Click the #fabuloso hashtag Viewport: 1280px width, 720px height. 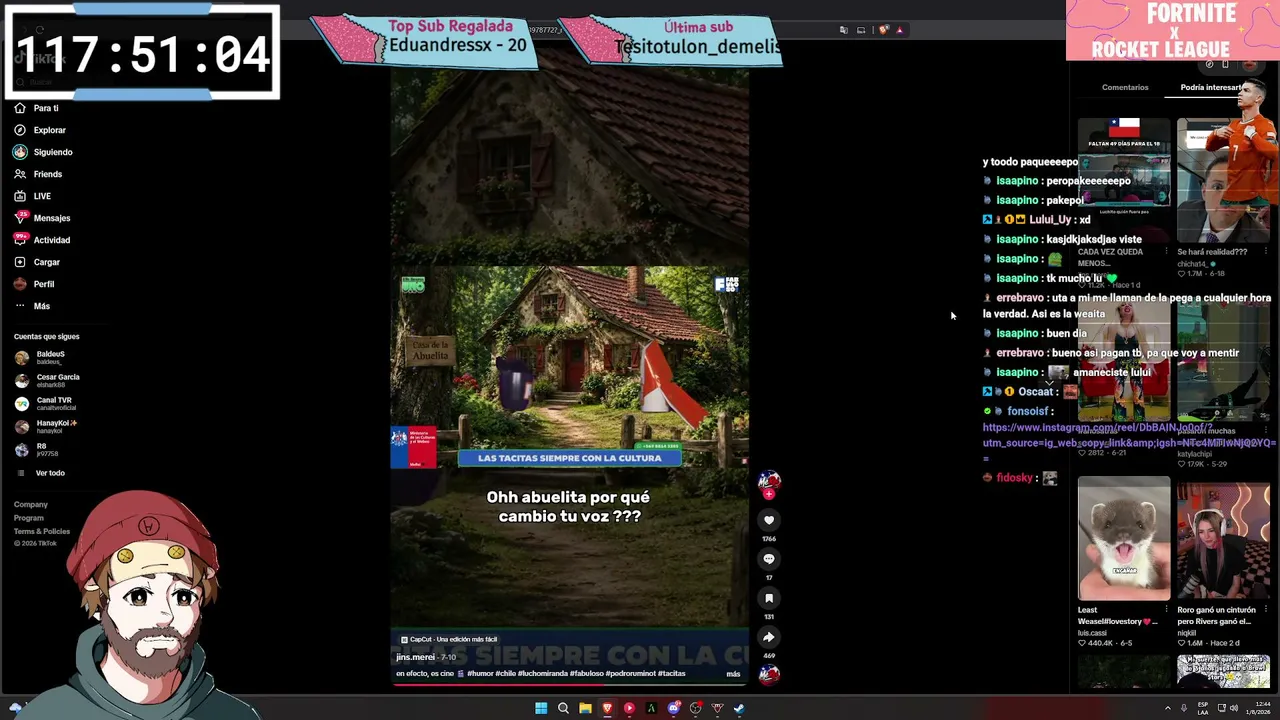pos(585,674)
